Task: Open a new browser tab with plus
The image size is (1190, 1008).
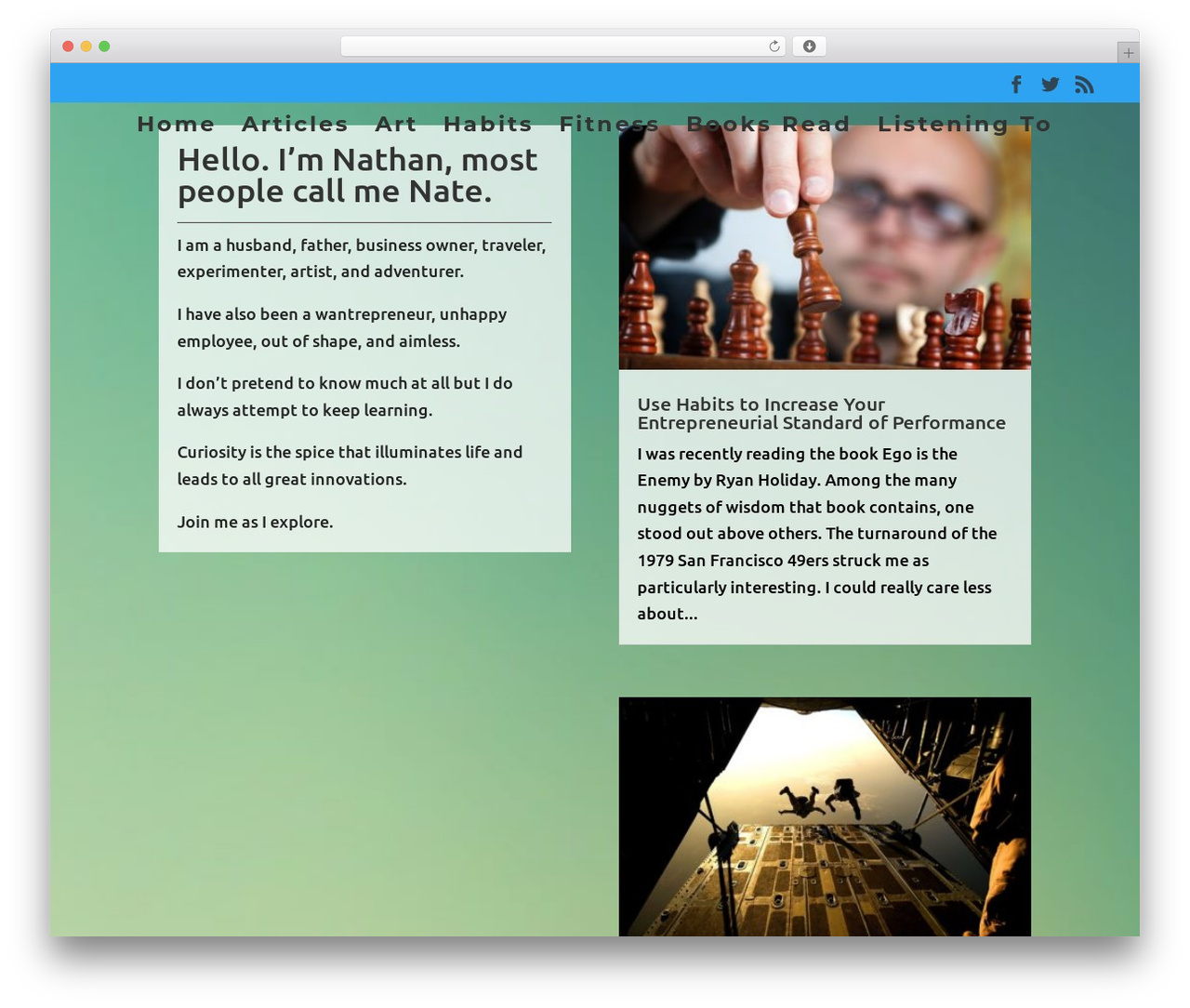Action: click(1128, 53)
